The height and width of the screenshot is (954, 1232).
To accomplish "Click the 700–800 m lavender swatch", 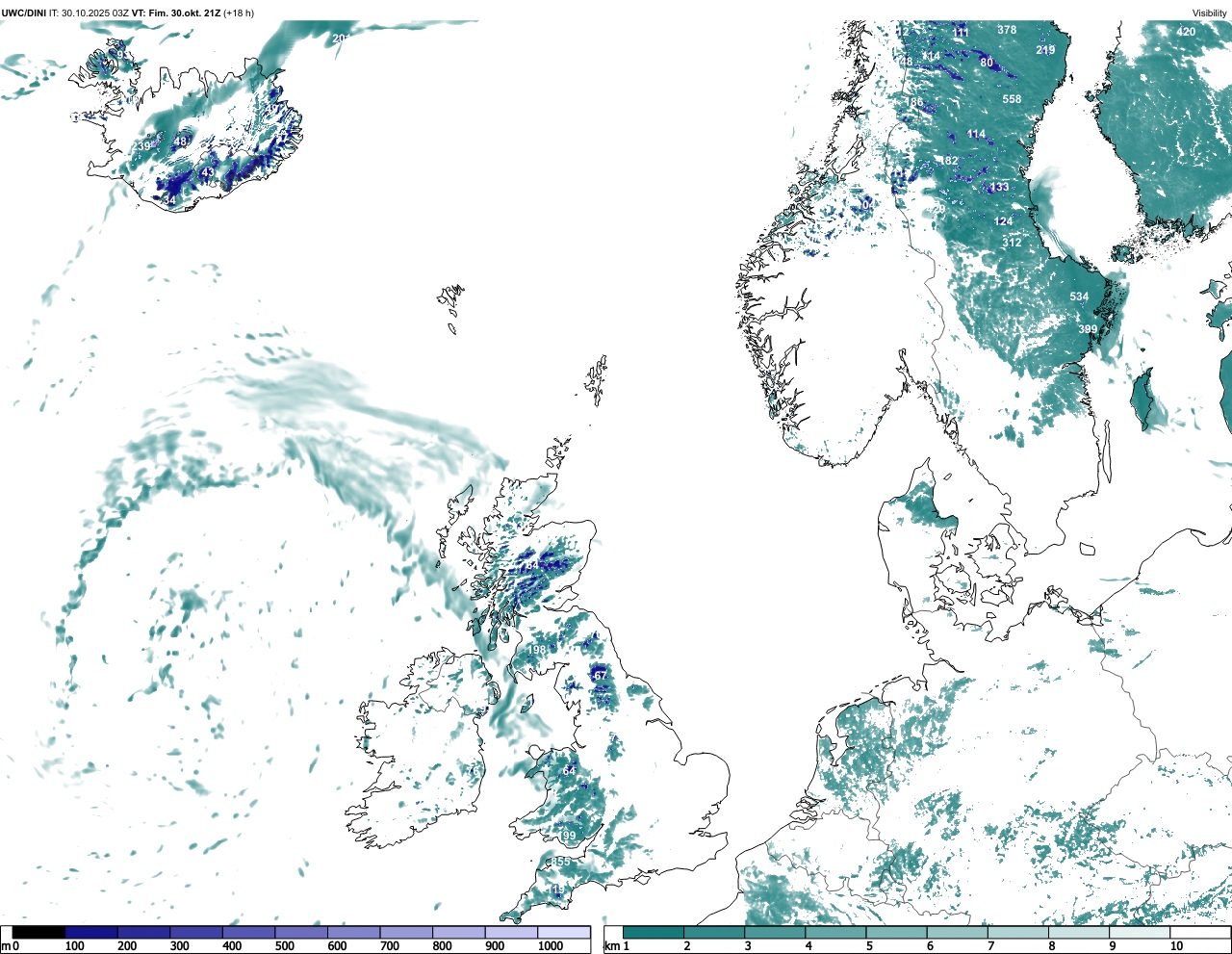I will pyautogui.click(x=406, y=932).
